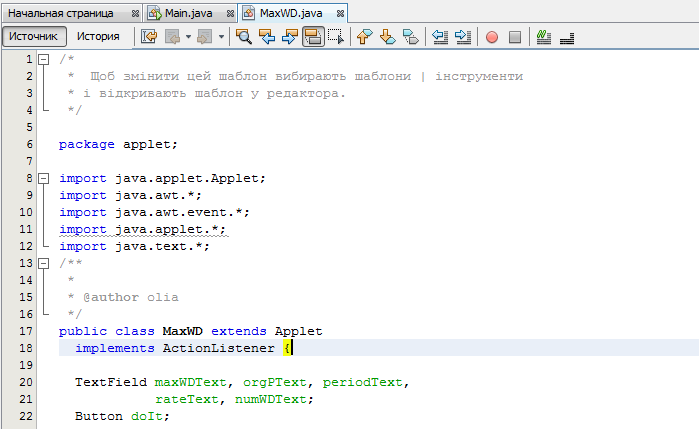Click line number 18 in the gutter

[26, 348]
